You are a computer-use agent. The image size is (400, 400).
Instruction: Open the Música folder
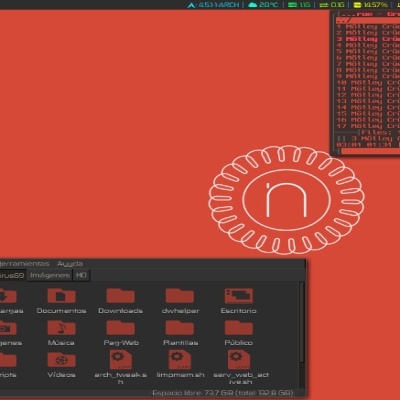pyautogui.click(x=61, y=333)
